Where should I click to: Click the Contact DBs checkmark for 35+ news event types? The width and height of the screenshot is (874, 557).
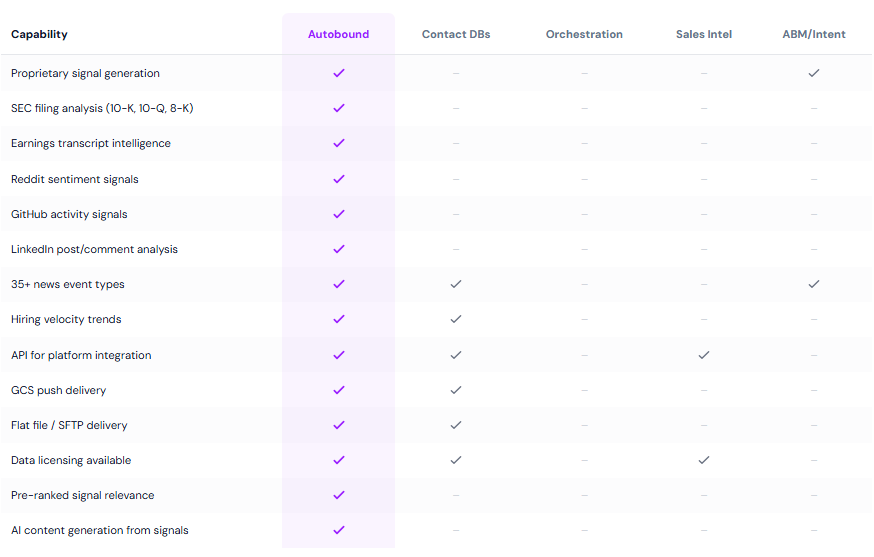(456, 284)
